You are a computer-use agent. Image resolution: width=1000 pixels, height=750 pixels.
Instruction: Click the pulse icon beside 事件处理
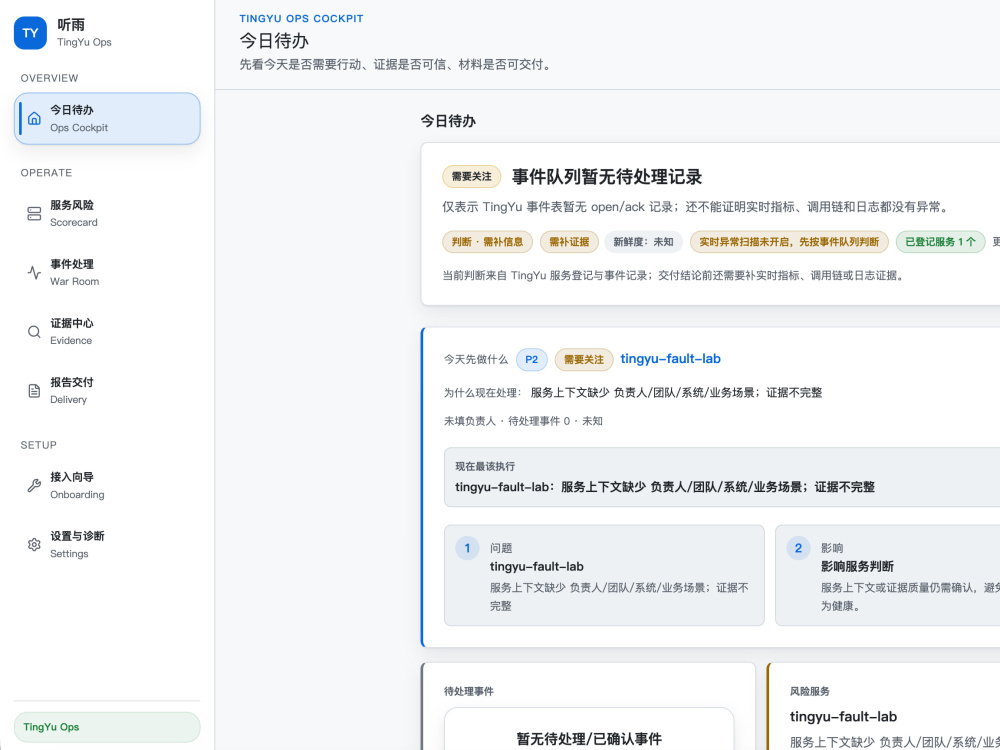click(34, 272)
